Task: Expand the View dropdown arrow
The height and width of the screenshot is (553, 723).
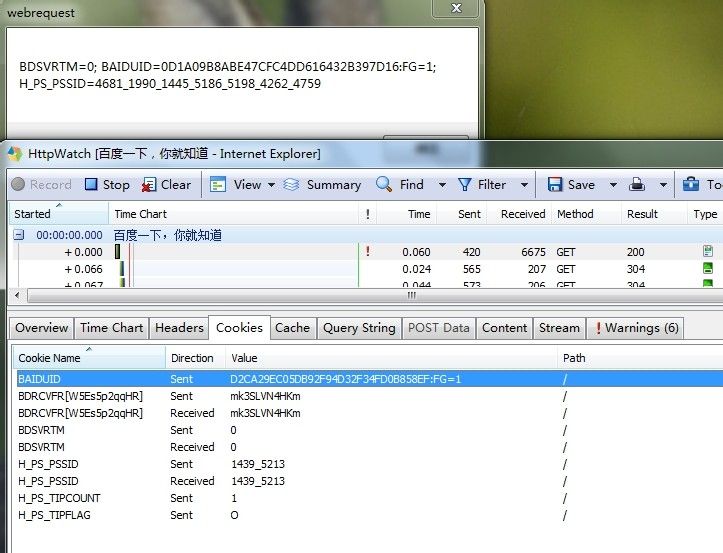Action: pos(272,185)
